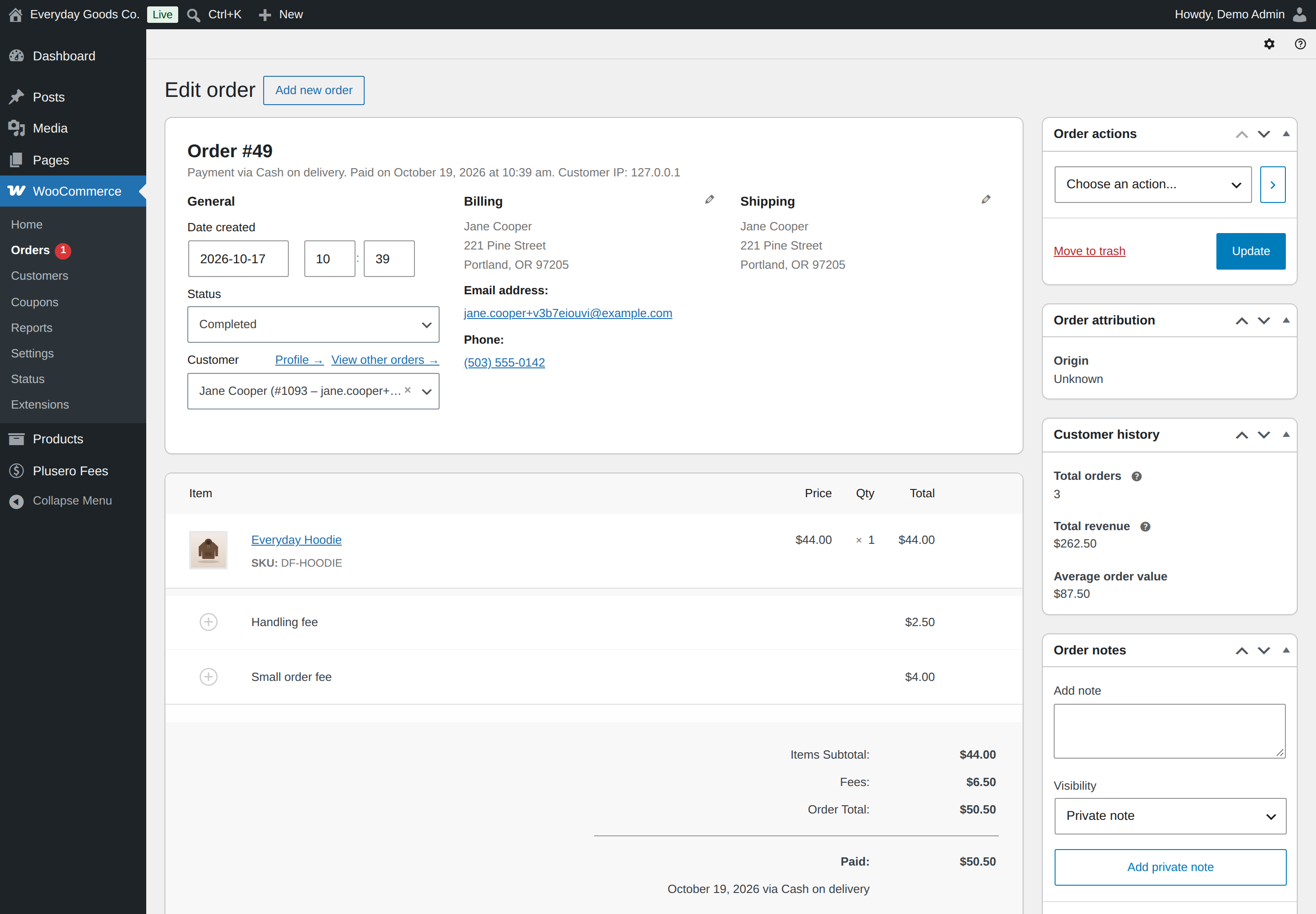1316x914 pixels.
Task: Click the plus circle icon beside Small order fee
Action: (x=208, y=677)
